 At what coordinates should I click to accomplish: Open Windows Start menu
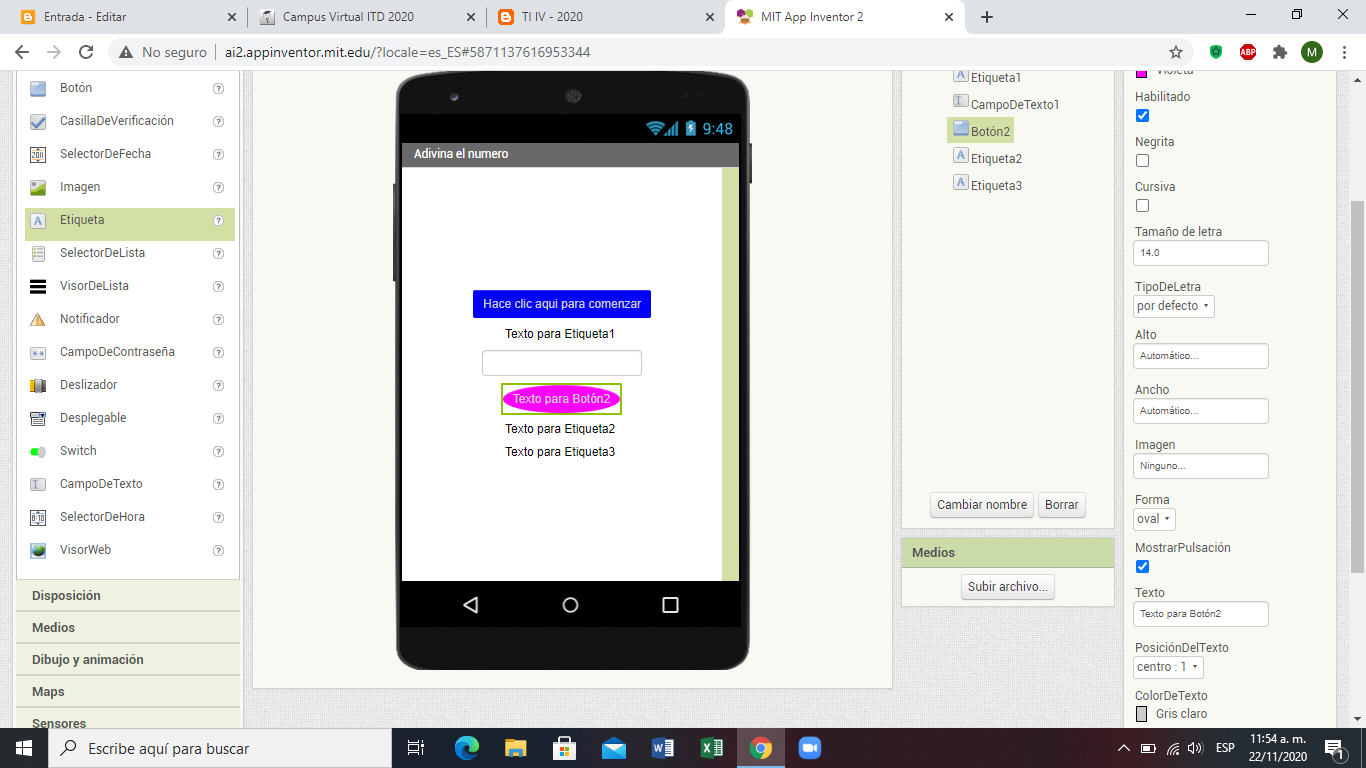pyautogui.click(x=23, y=748)
